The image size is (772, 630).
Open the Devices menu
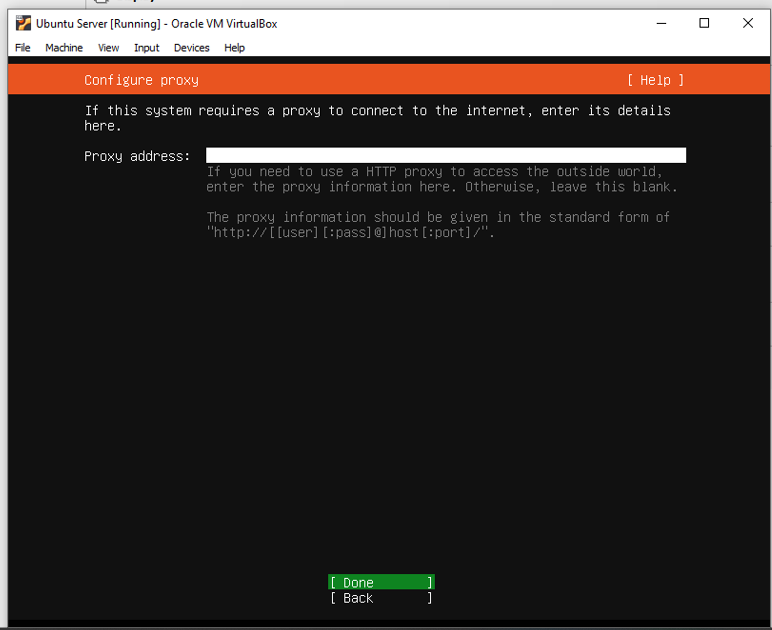point(191,47)
